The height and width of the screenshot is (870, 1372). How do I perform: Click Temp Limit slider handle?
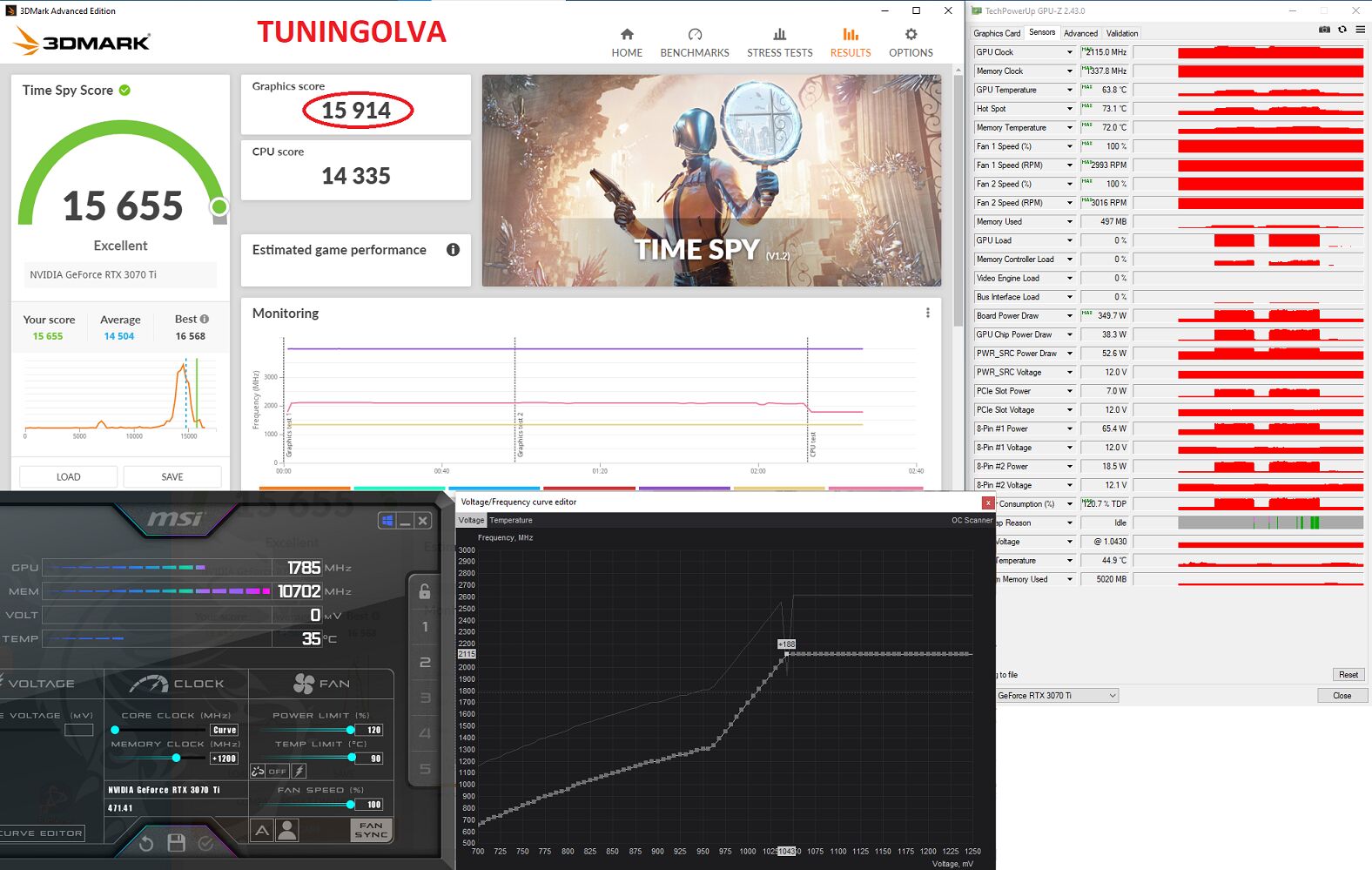click(x=352, y=758)
